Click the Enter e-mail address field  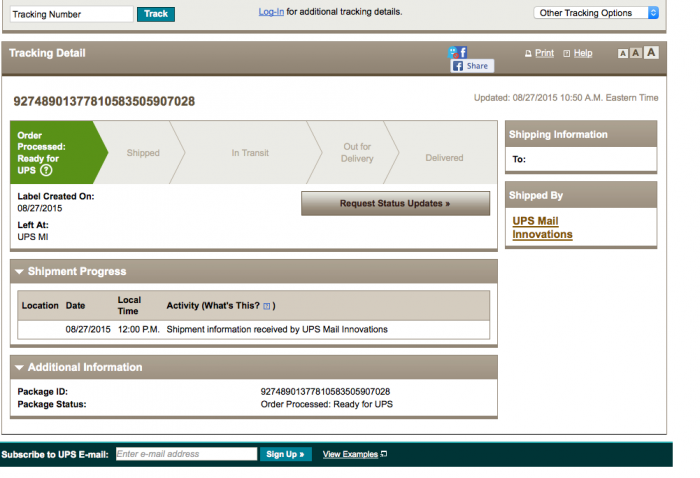[x=186, y=454]
